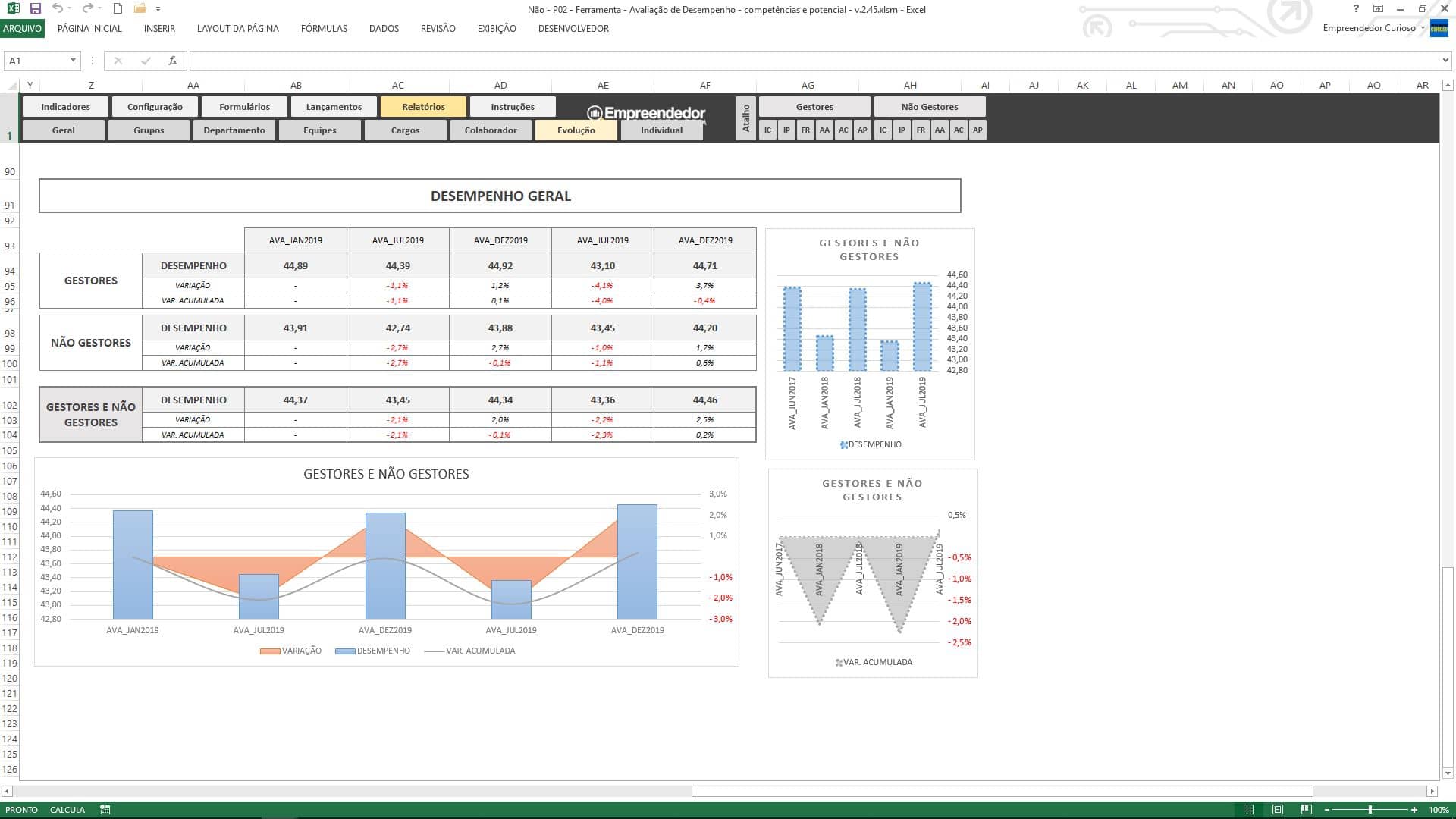Image resolution: width=1456 pixels, height=819 pixels.
Task: Click the FR shortcut under Gestores
Action: click(805, 130)
